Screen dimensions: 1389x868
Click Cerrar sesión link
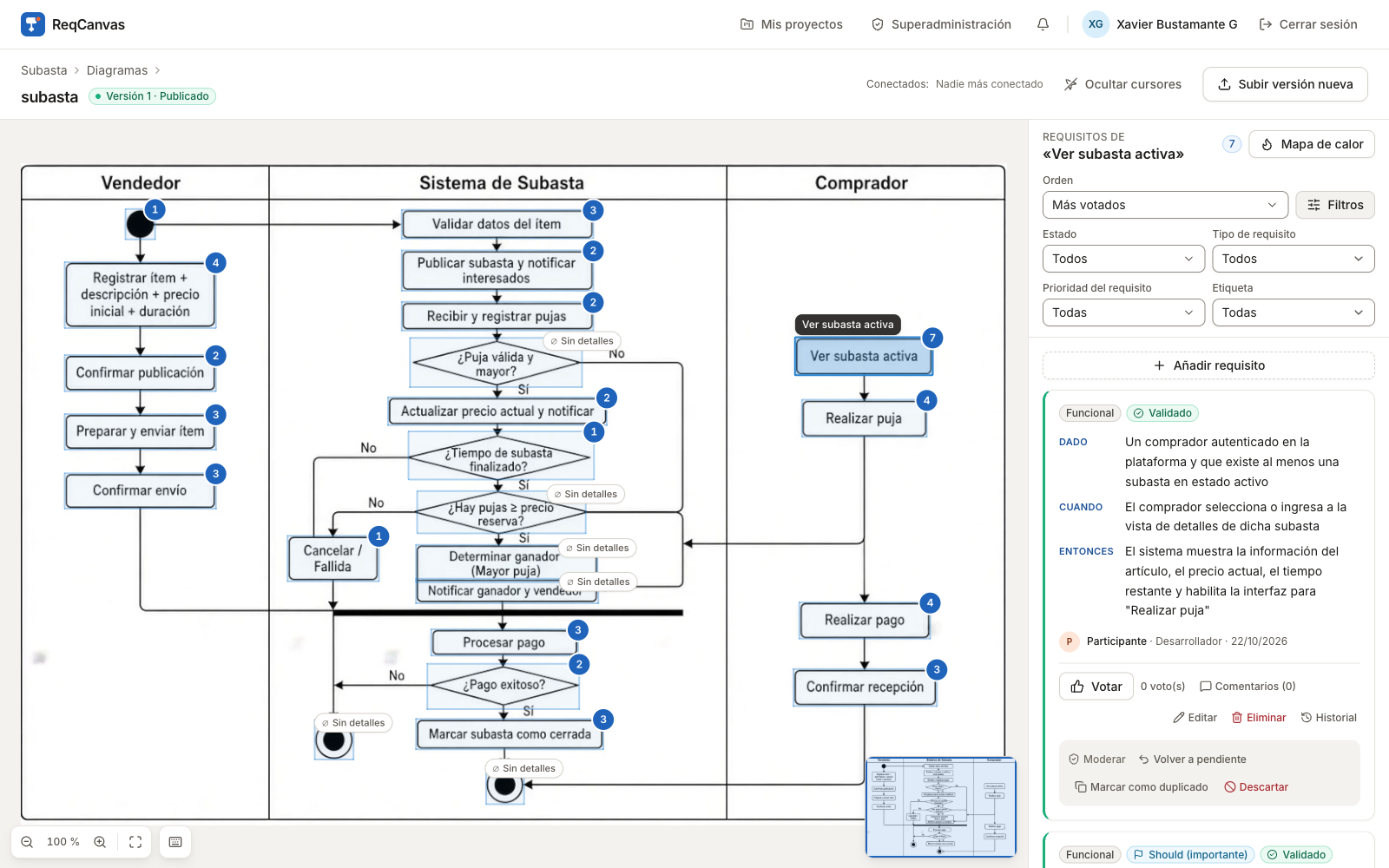click(1308, 24)
